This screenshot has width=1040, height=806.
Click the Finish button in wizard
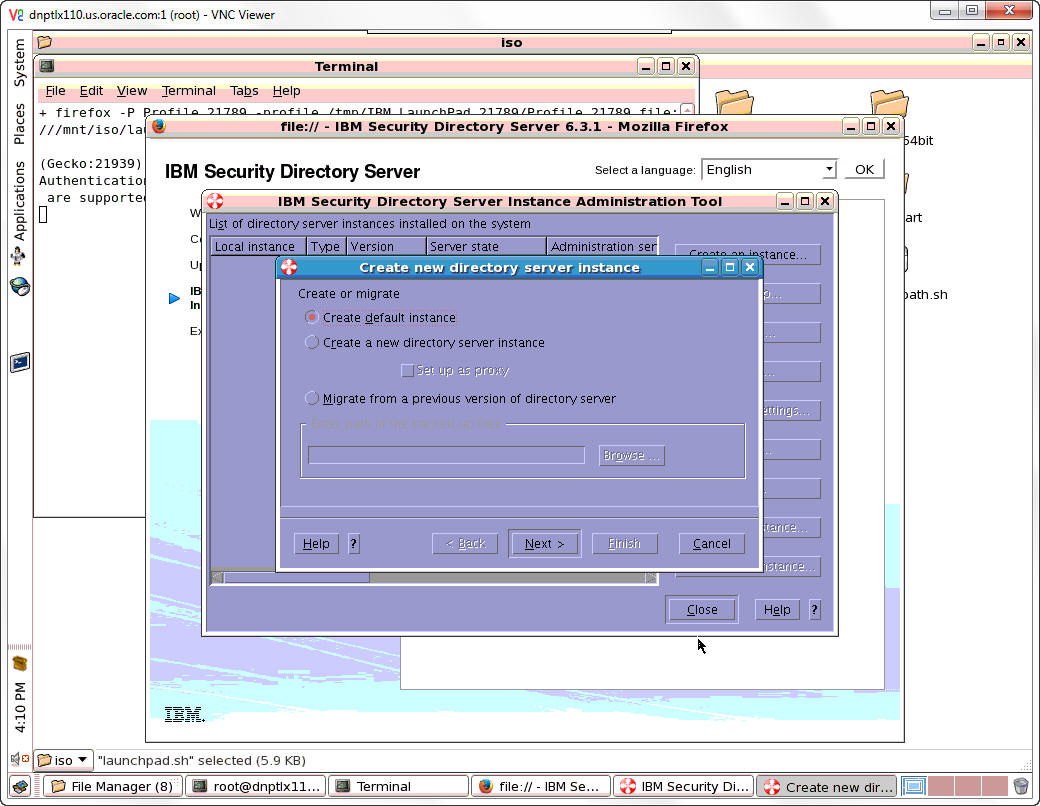point(625,543)
